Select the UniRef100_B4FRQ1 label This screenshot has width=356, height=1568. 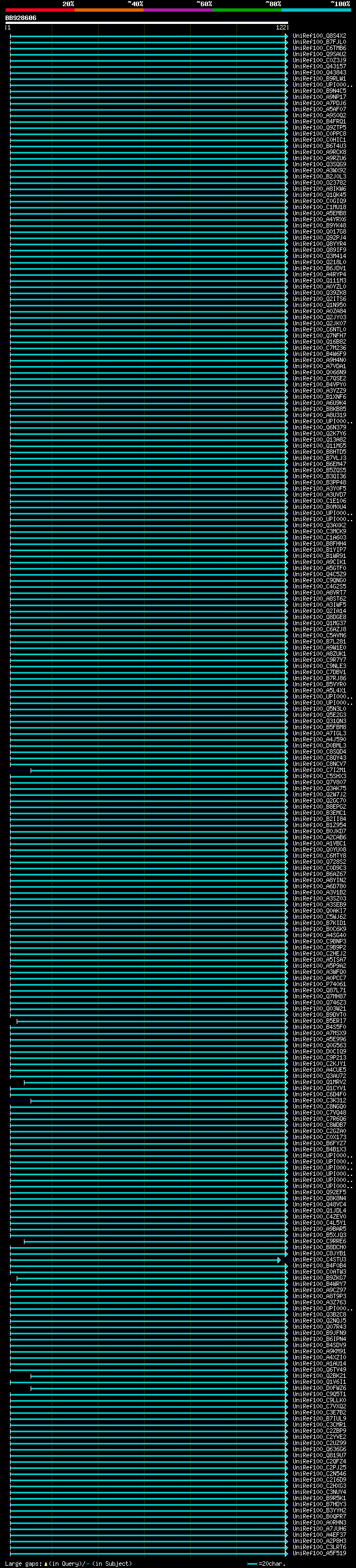click(x=319, y=122)
